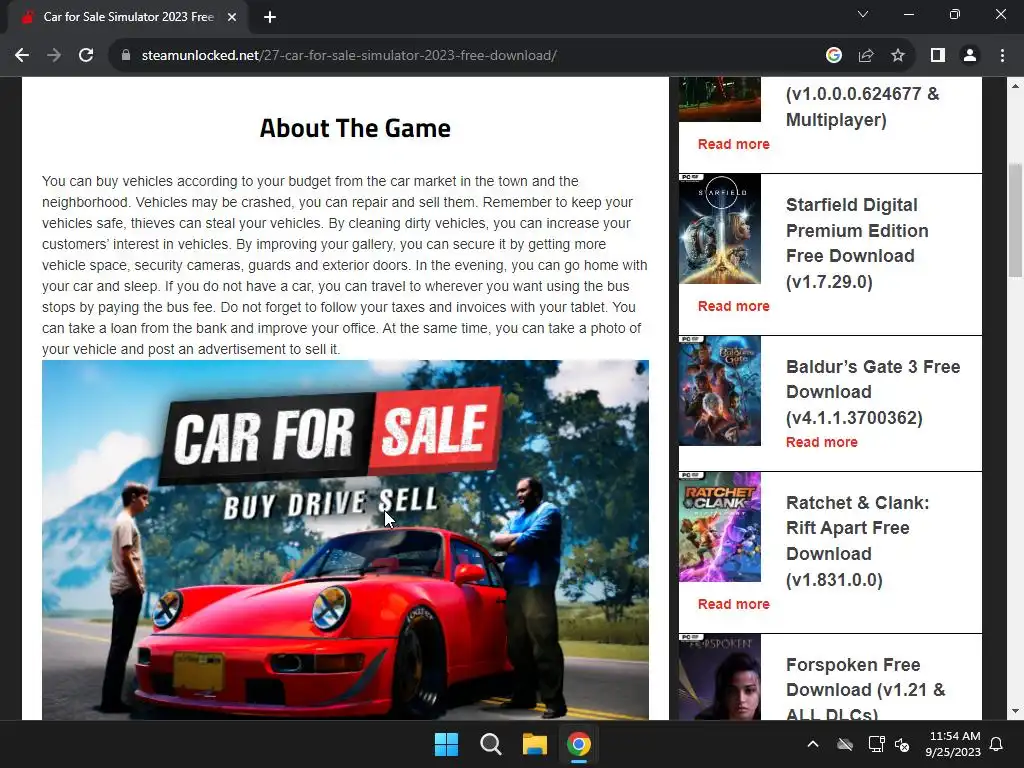View site security lock info
This screenshot has width=1024, height=768.
pyautogui.click(x=126, y=56)
